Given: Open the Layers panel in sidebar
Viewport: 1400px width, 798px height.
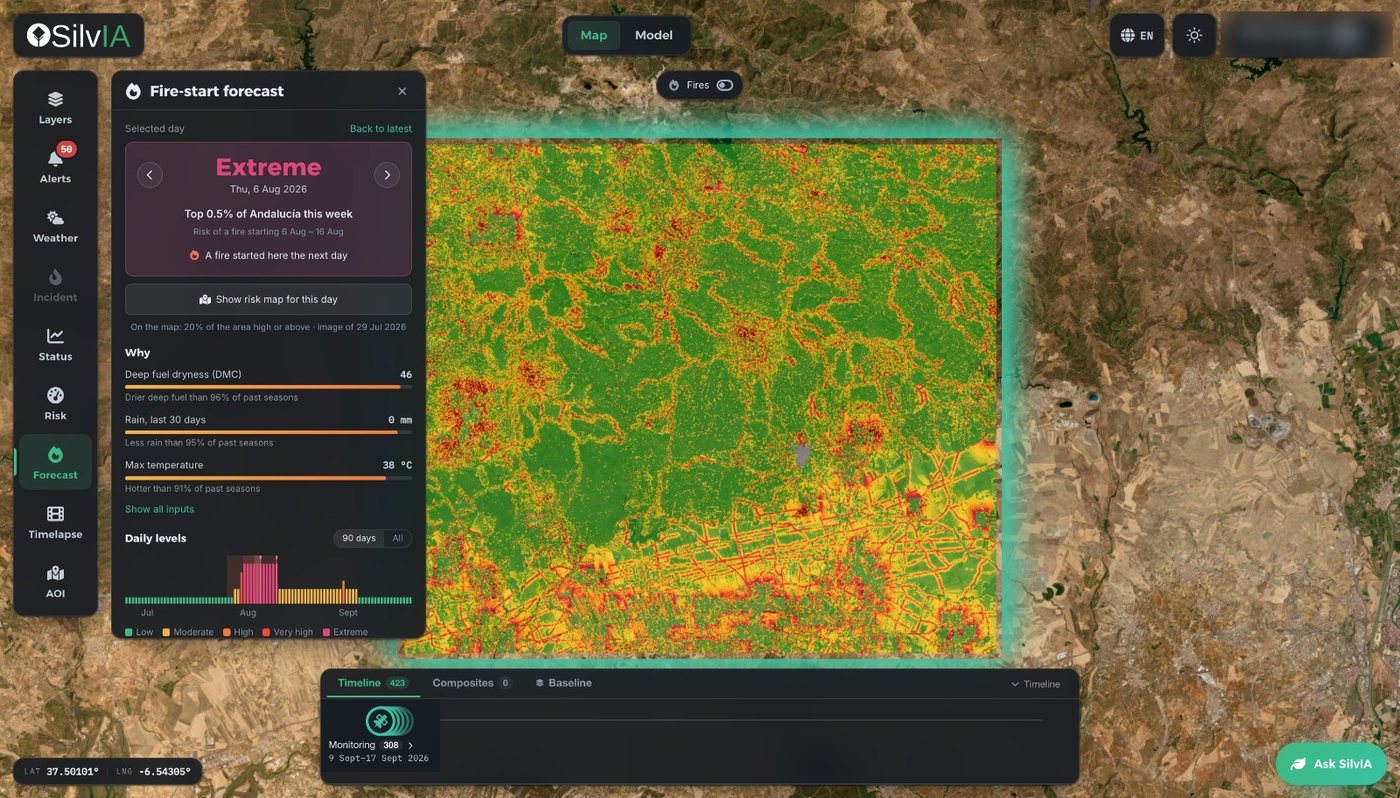Looking at the screenshot, I should click(55, 108).
